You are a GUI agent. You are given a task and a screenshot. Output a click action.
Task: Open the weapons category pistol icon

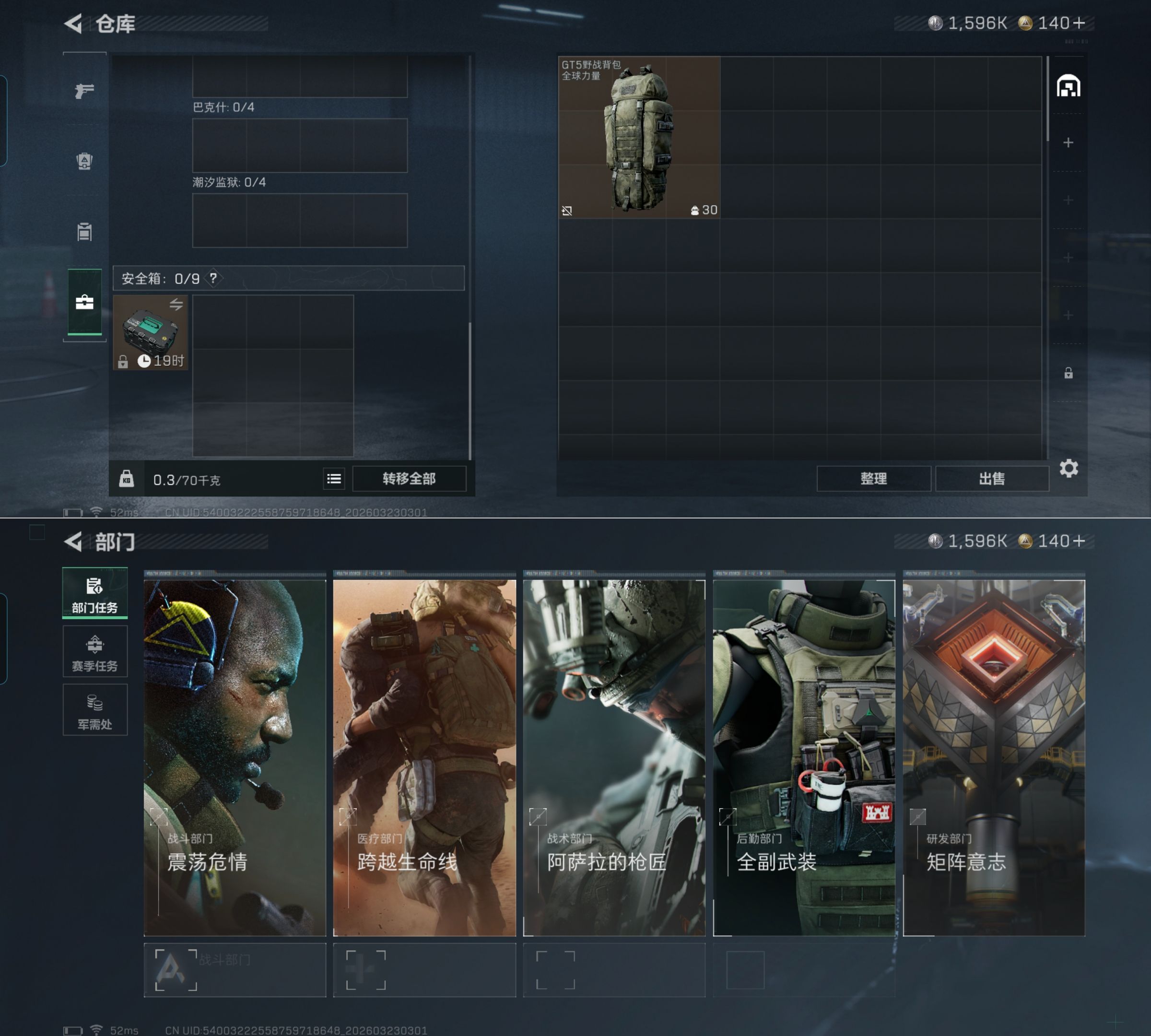point(84,91)
